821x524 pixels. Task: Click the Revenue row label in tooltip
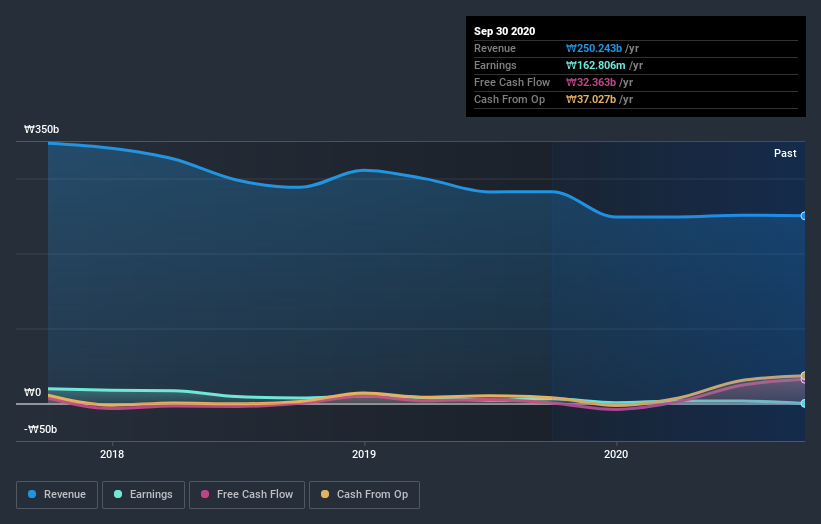coord(495,48)
